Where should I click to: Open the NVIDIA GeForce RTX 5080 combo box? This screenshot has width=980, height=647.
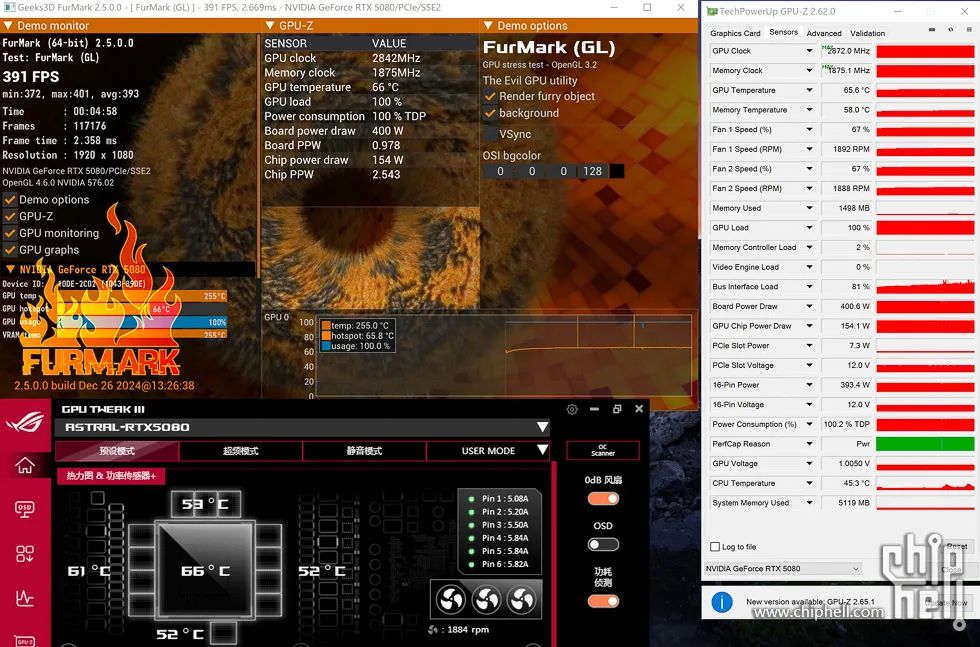point(782,569)
